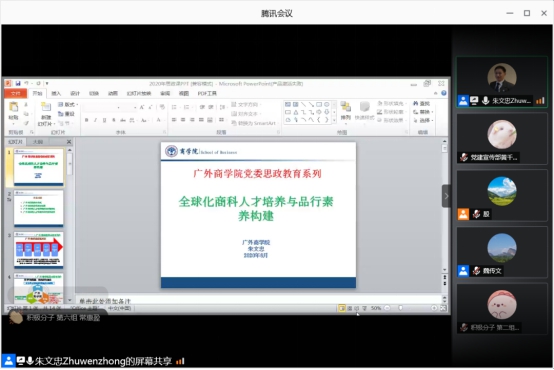Toggle Underline formatting button
Screen dimensions: 554x370
[104, 120]
